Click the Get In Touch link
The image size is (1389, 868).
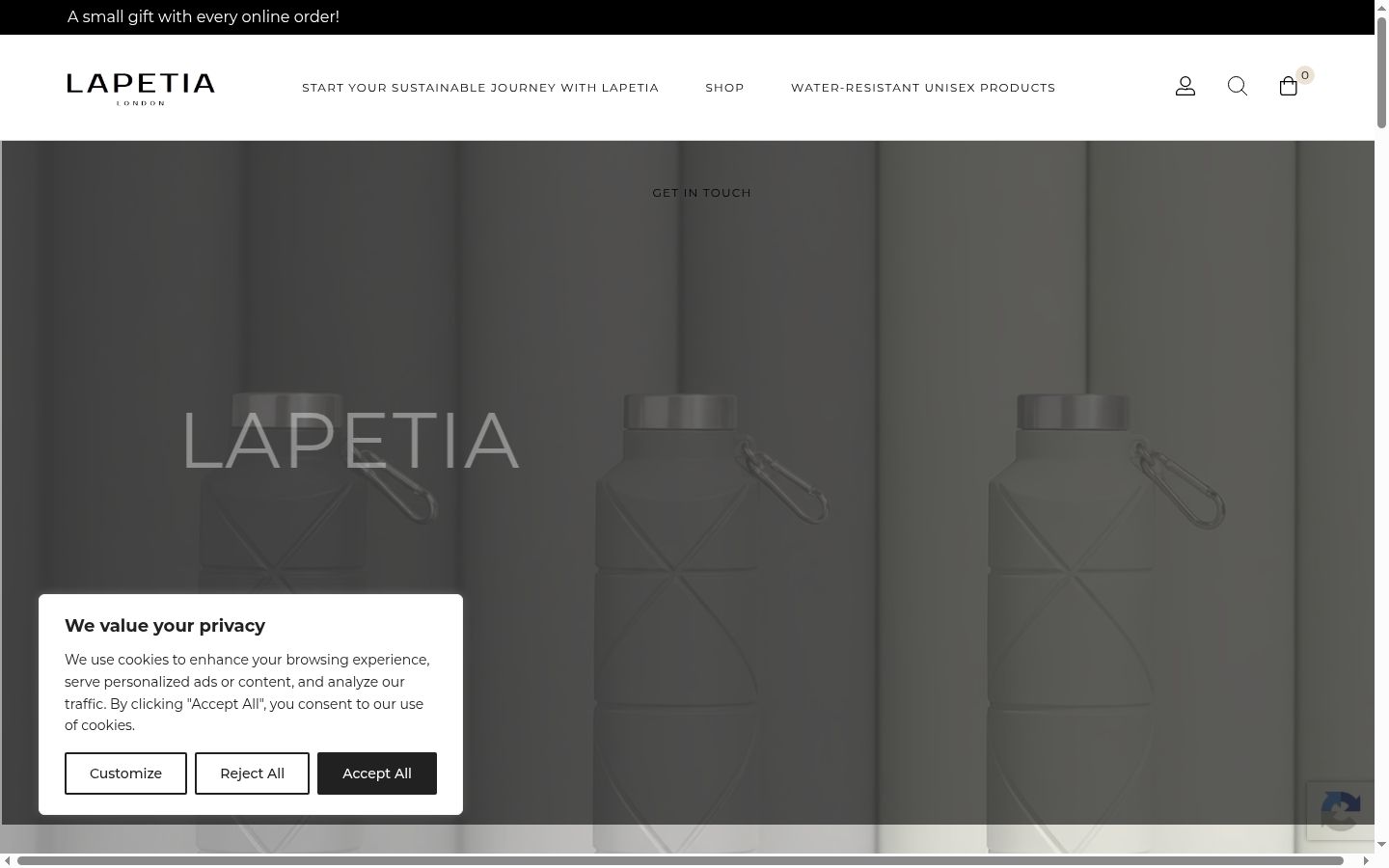click(702, 193)
